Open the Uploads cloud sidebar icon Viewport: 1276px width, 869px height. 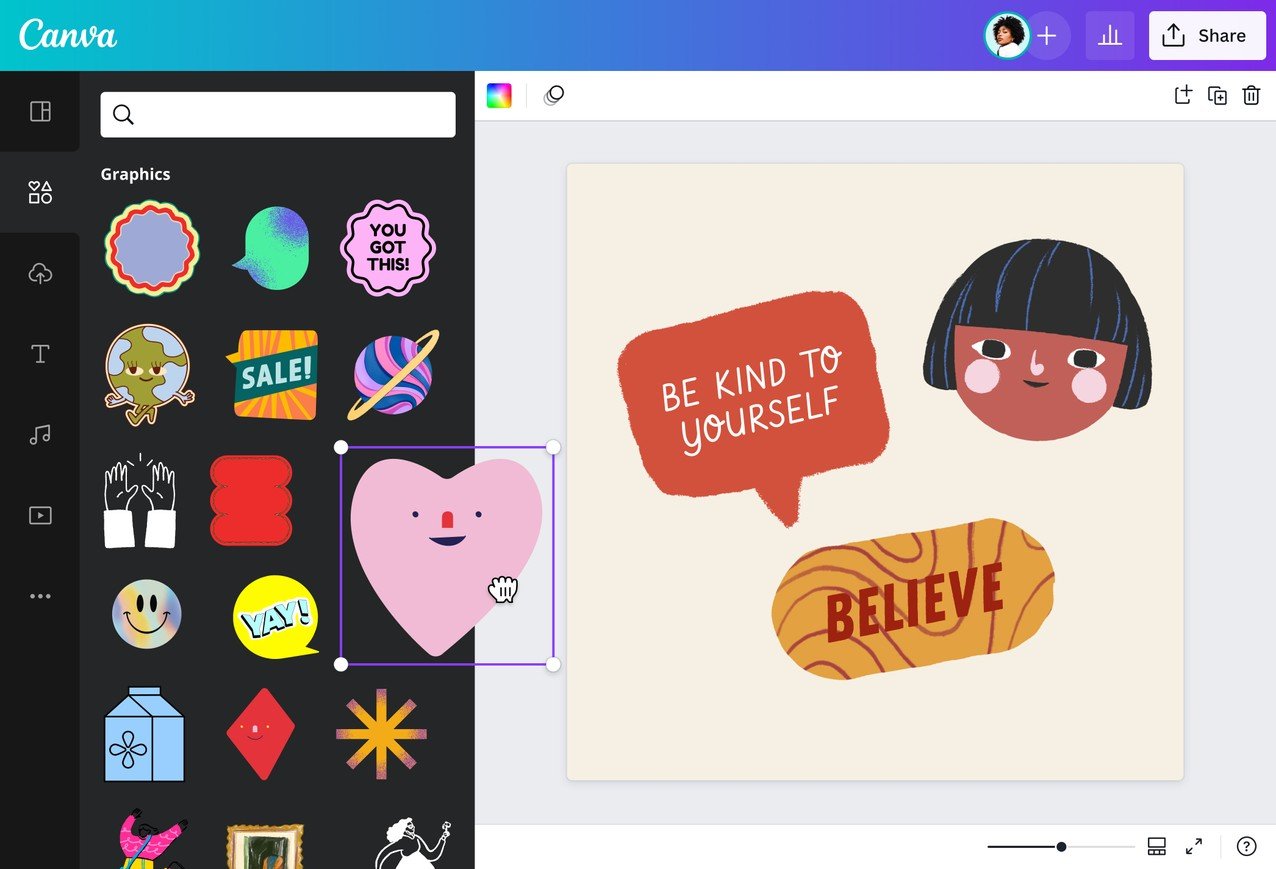tap(40, 273)
